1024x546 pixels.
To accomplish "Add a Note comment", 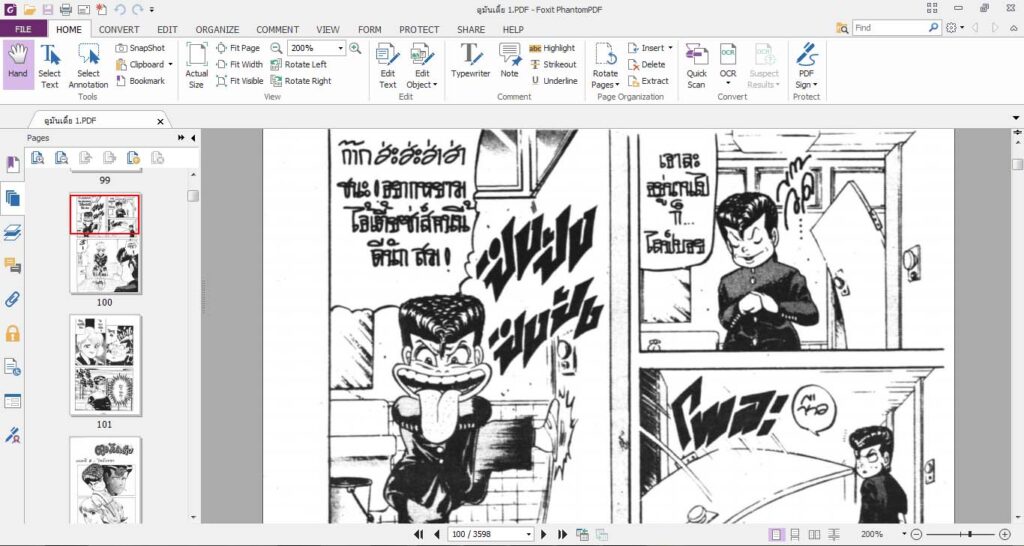I will [509, 61].
